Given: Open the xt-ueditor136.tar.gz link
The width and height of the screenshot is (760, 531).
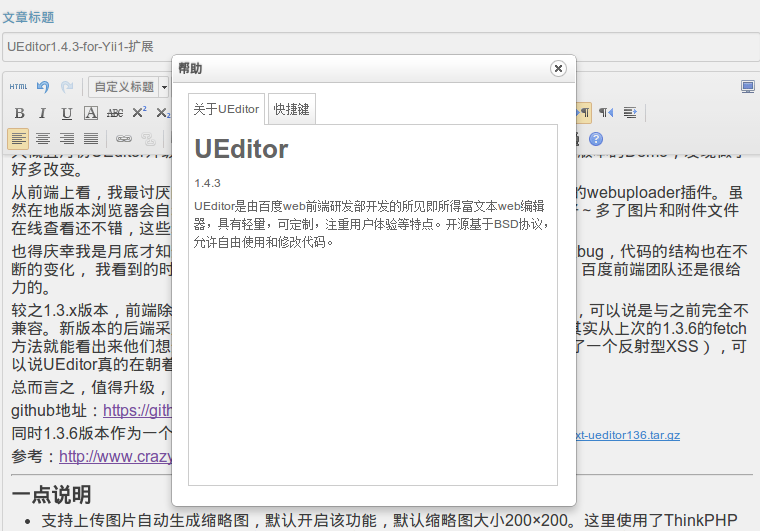Looking at the screenshot, I should tap(628, 435).
